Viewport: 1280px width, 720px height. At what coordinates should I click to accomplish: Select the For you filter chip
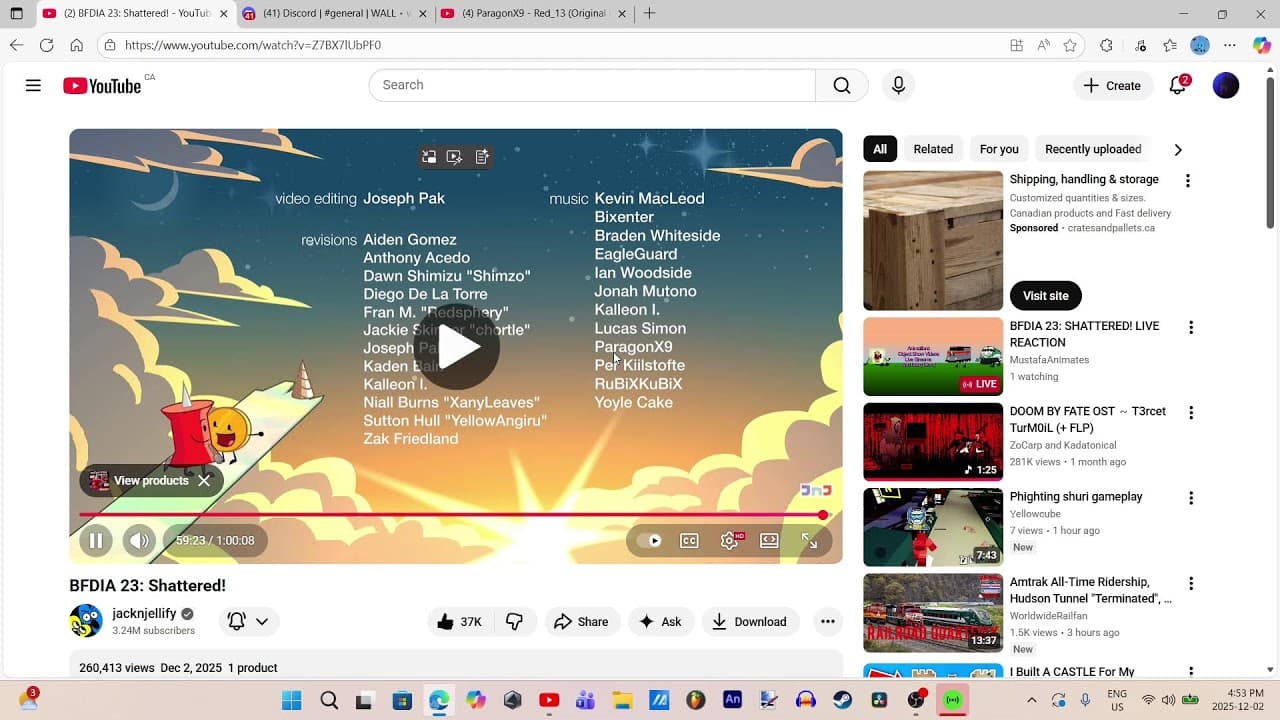[x=999, y=149]
